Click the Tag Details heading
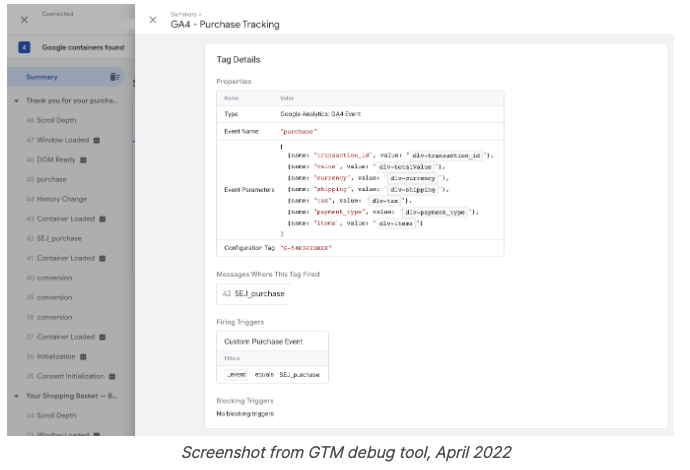Screen dimensions: 690x470 [238, 60]
